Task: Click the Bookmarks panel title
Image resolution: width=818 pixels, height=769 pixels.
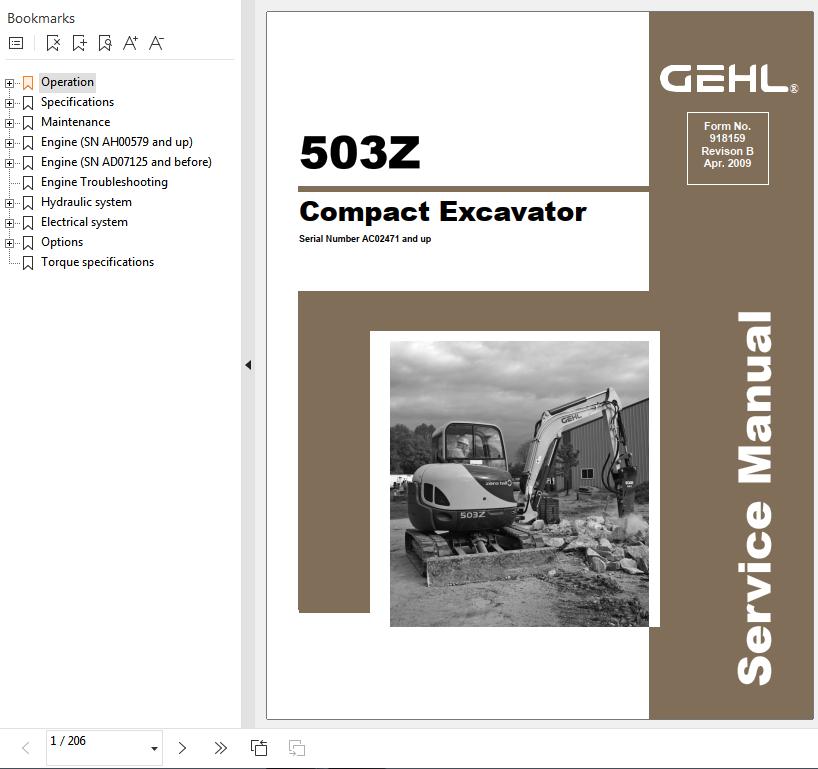Action: [x=41, y=19]
